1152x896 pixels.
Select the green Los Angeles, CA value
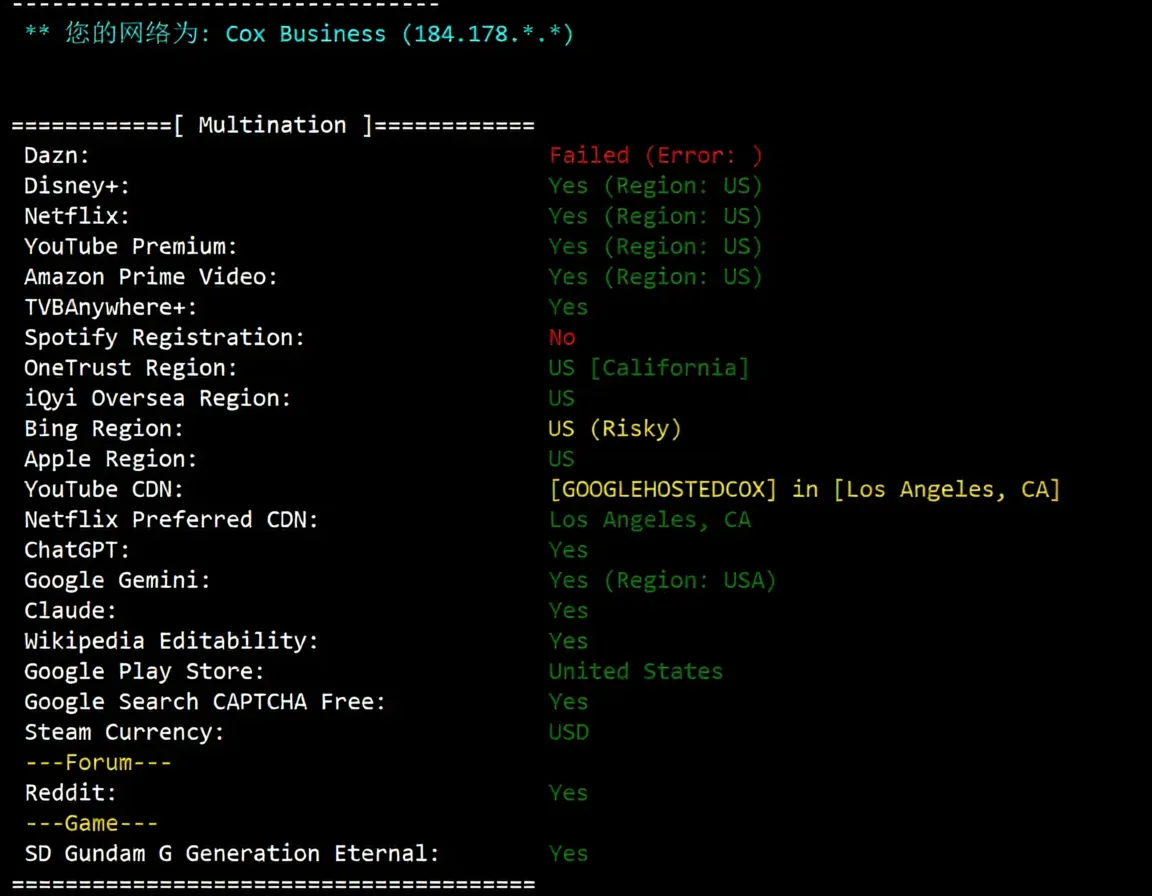pyautogui.click(x=650, y=520)
